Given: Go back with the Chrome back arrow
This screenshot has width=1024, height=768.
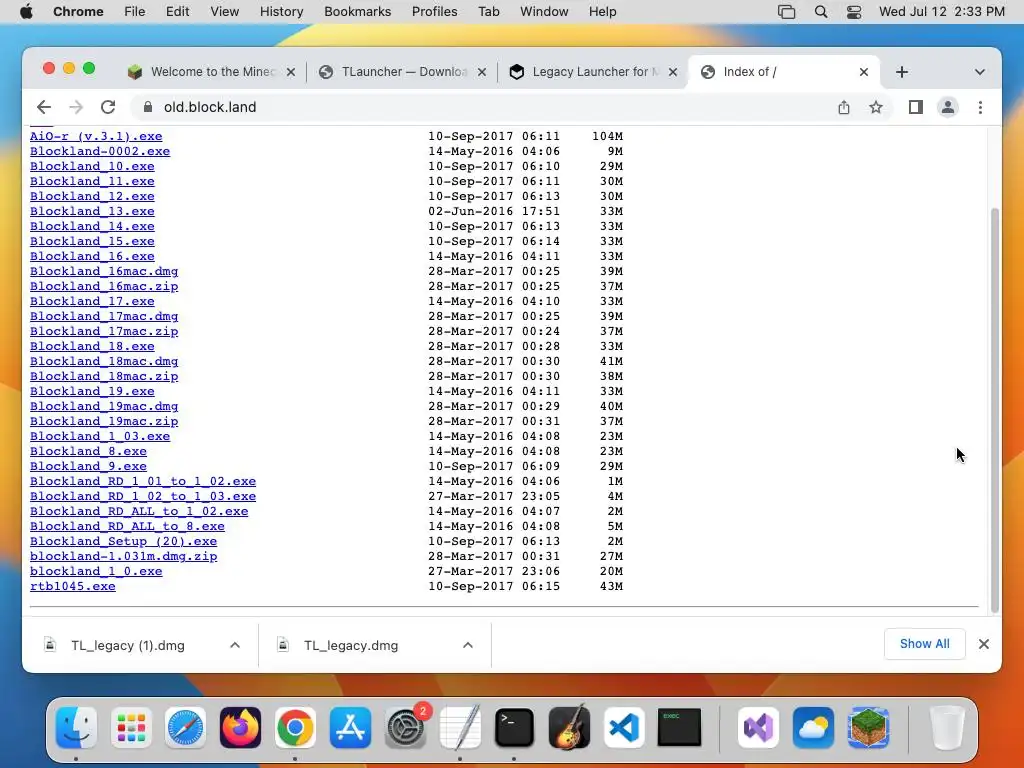Looking at the screenshot, I should (x=44, y=107).
